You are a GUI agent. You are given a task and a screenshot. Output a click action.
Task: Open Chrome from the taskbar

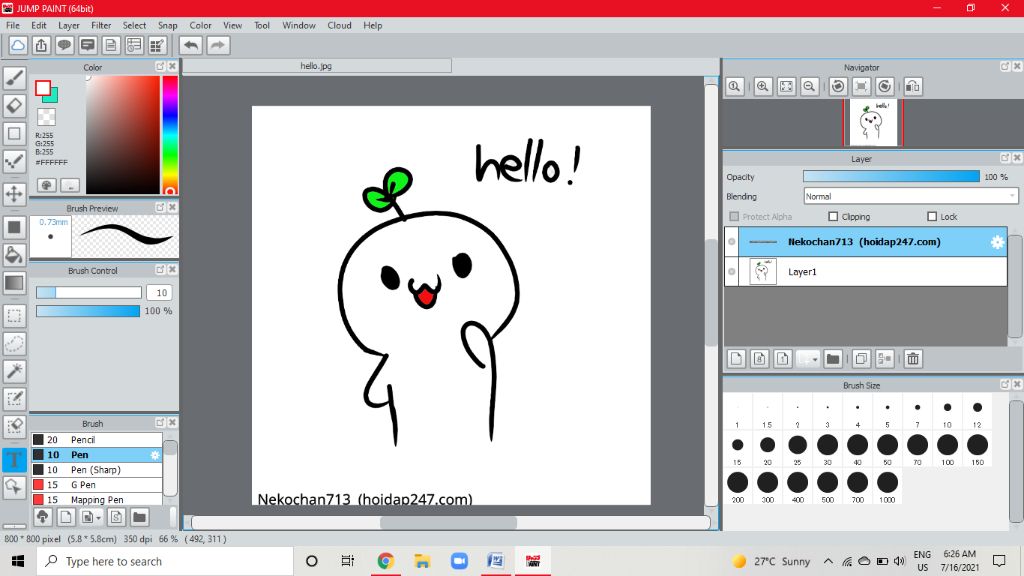tap(385, 561)
